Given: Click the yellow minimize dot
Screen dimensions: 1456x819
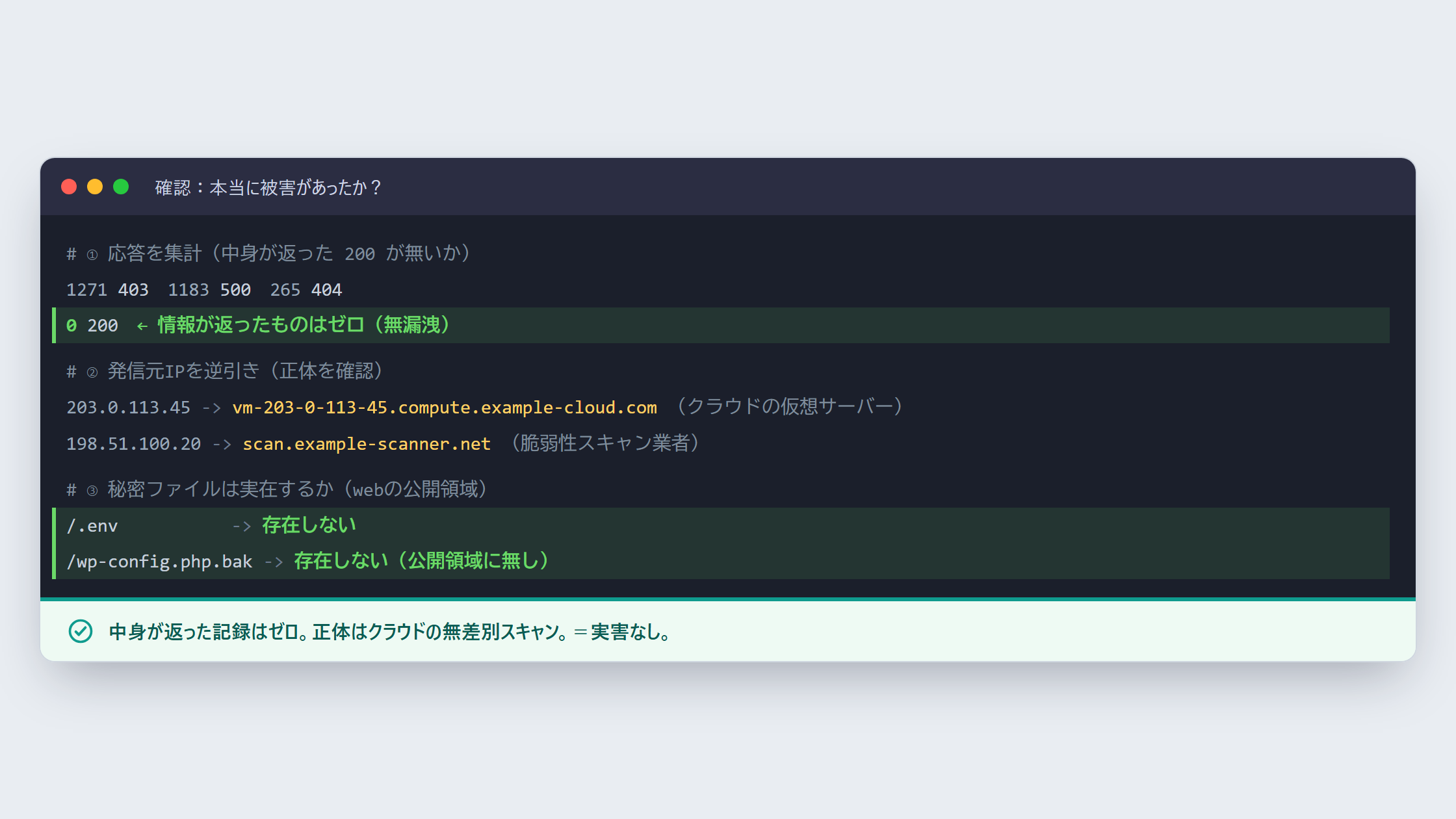Looking at the screenshot, I should 95,187.
